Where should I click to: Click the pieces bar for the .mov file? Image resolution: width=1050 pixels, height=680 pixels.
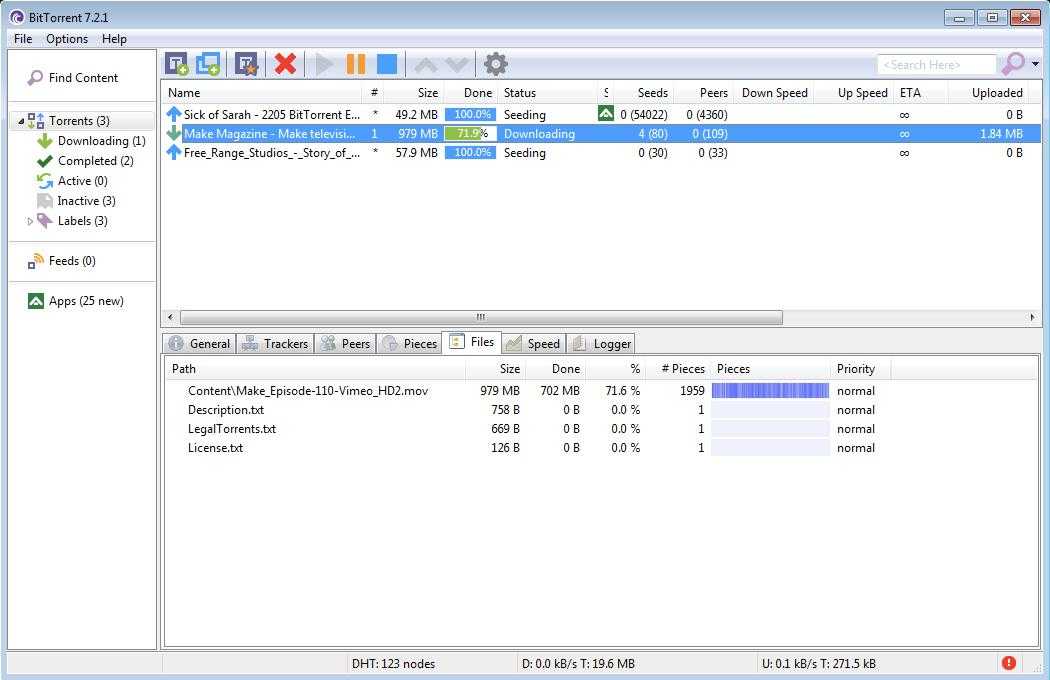click(770, 391)
